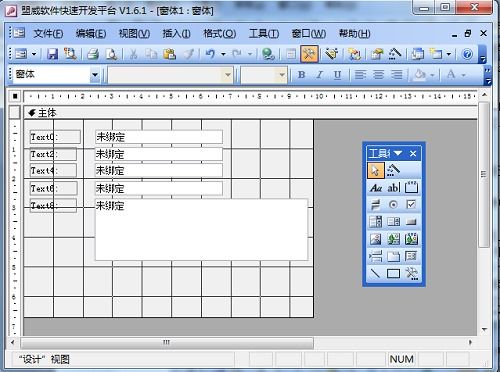Click the Help question mark icon

tap(467, 54)
